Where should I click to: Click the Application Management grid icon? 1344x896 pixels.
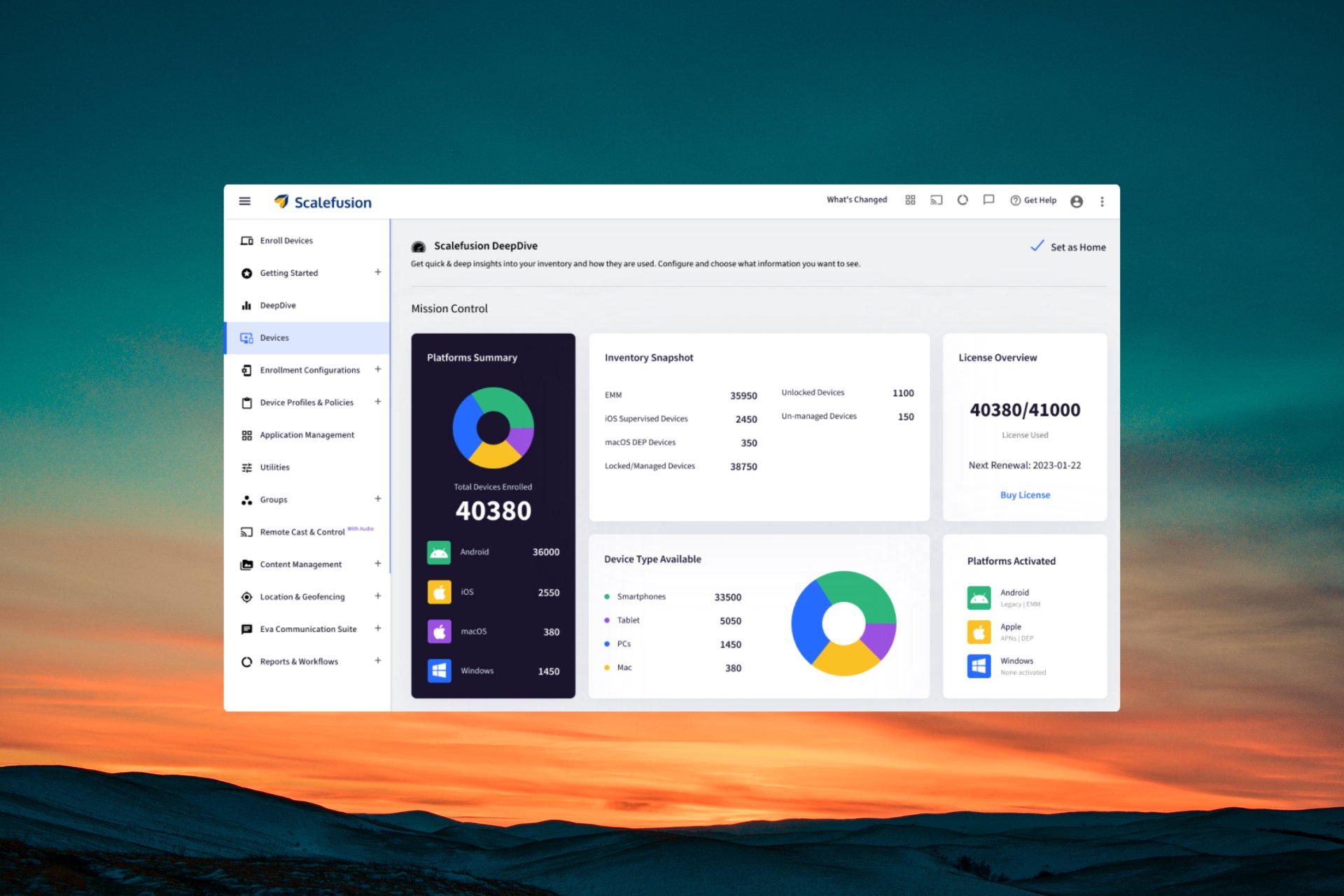[246, 435]
